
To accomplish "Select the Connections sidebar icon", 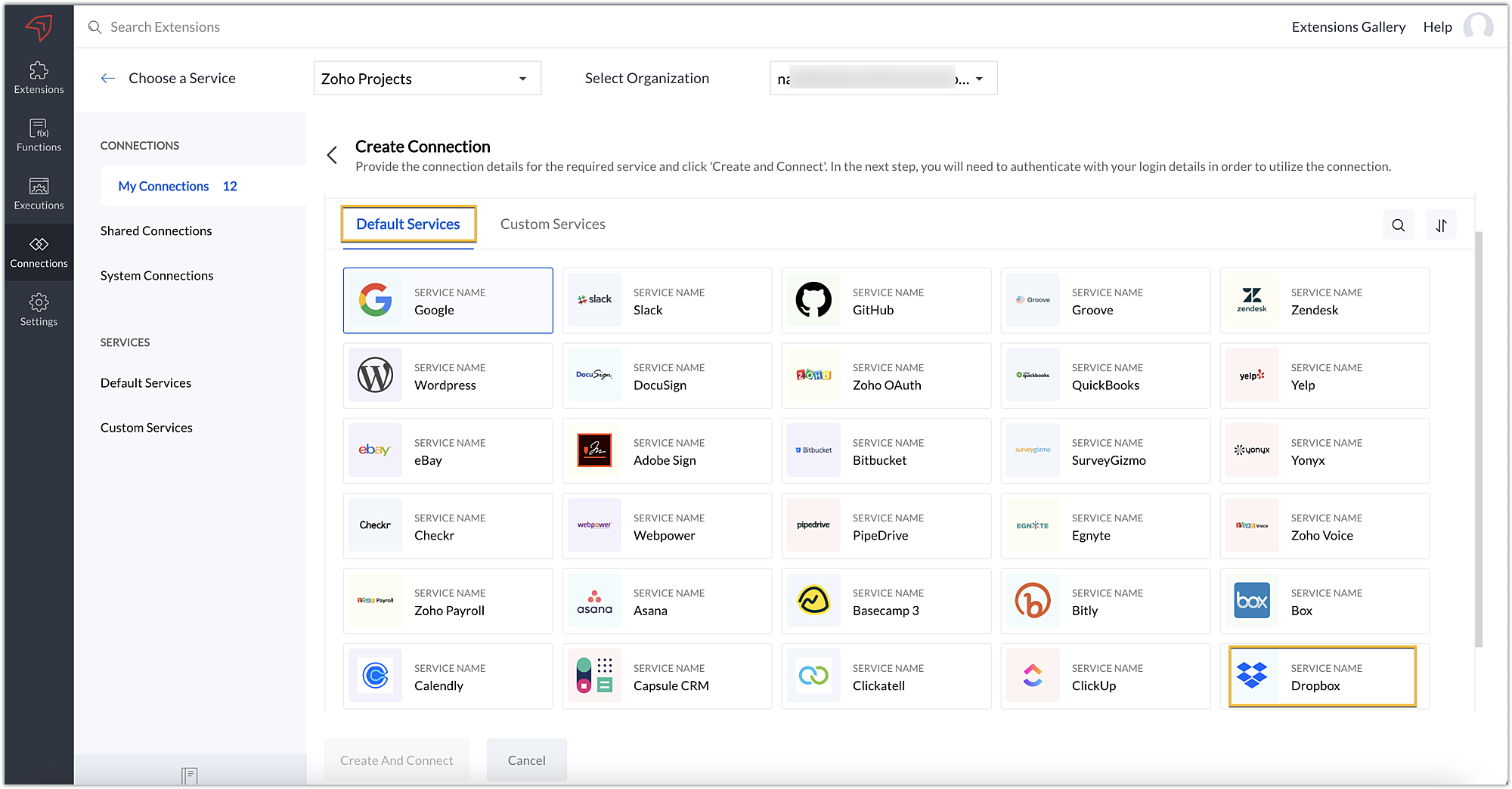I will pos(39,252).
